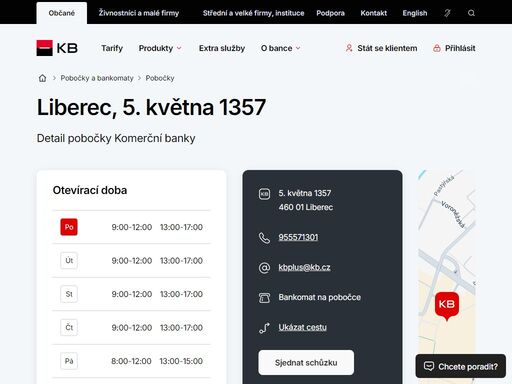Click the email at-sign icon
The width and height of the screenshot is (512, 384).
[x=264, y=268]
